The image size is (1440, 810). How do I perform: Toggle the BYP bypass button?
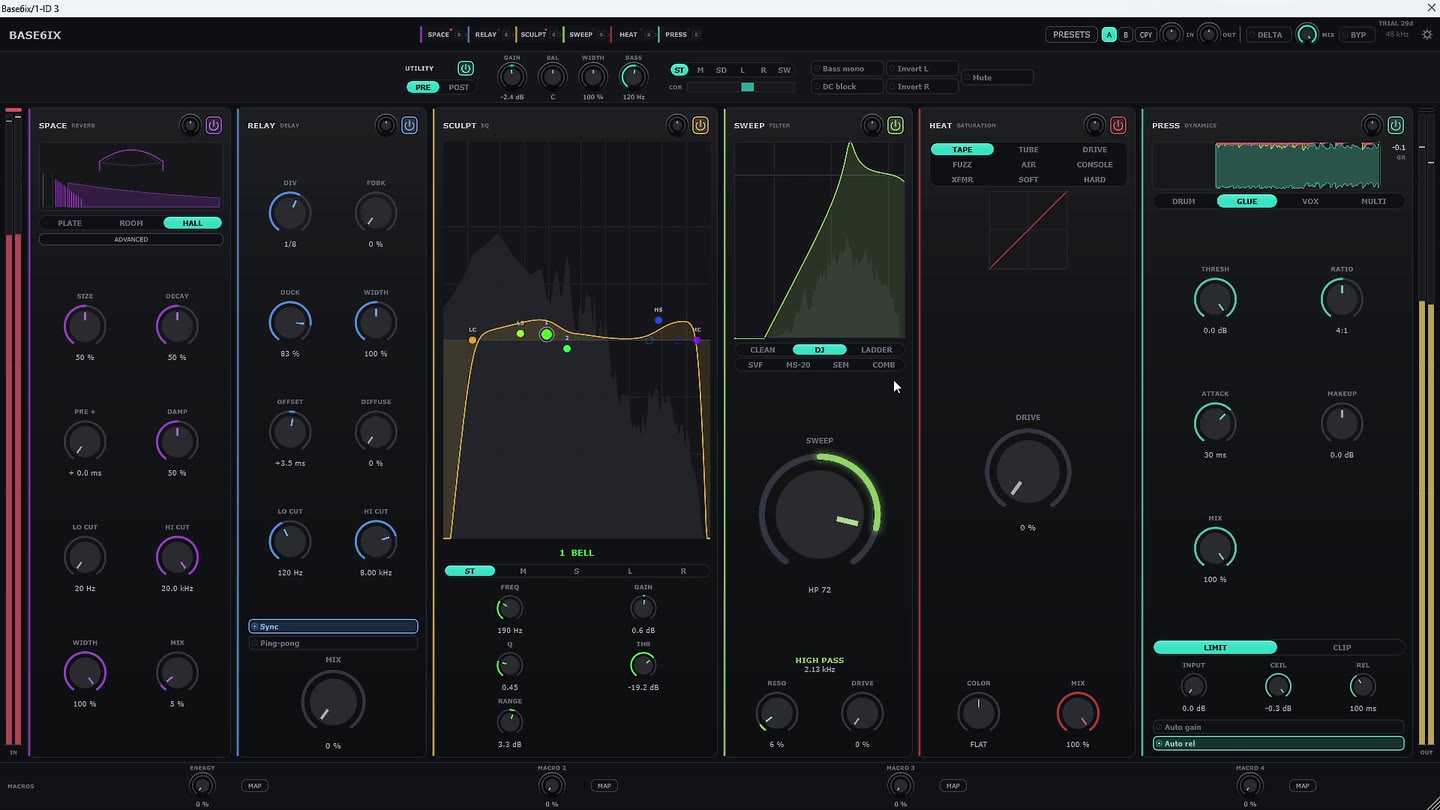tap(1358, 35)
